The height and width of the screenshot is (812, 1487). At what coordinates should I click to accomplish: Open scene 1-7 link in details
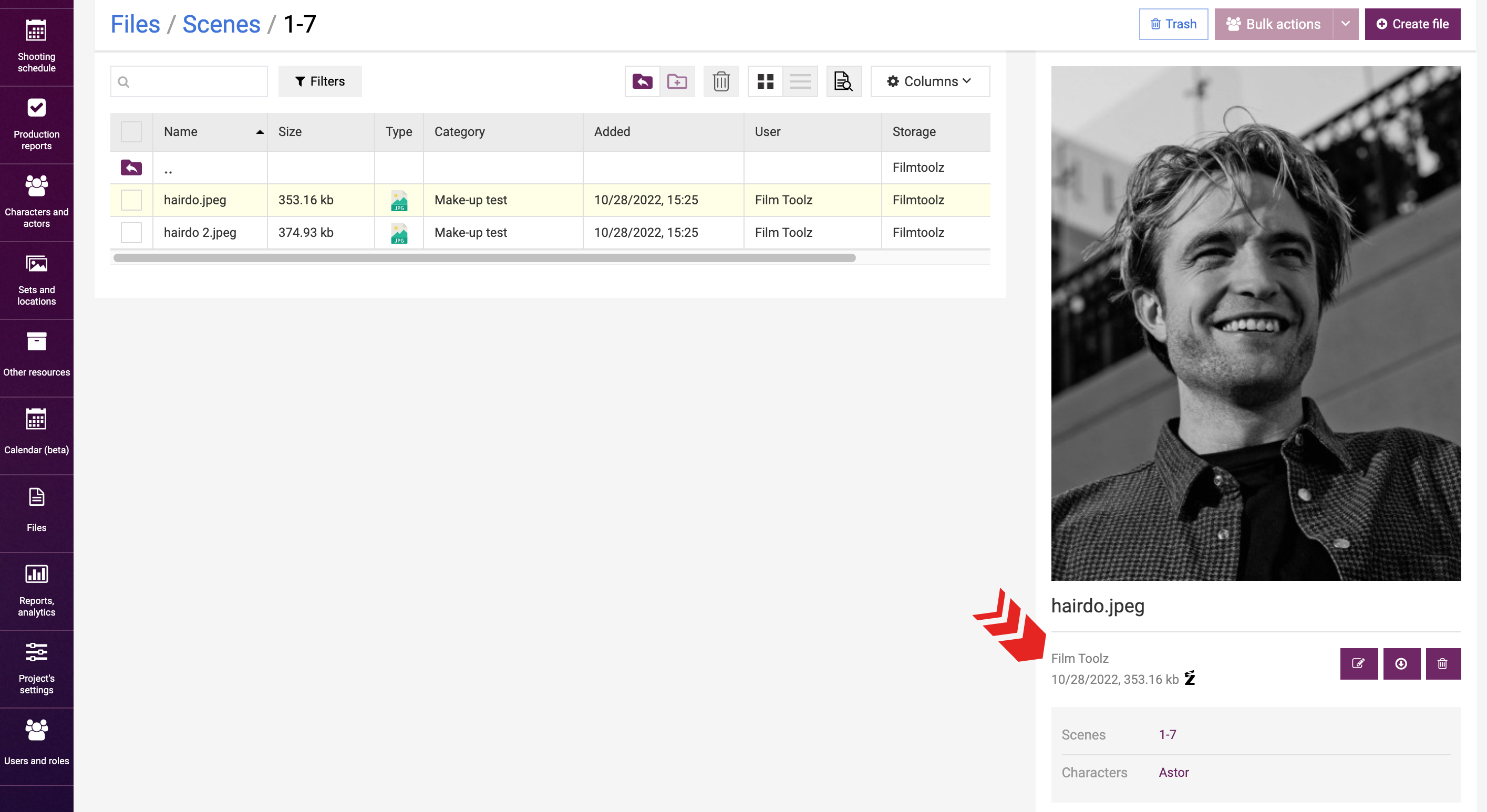(x=1167, y=735)
